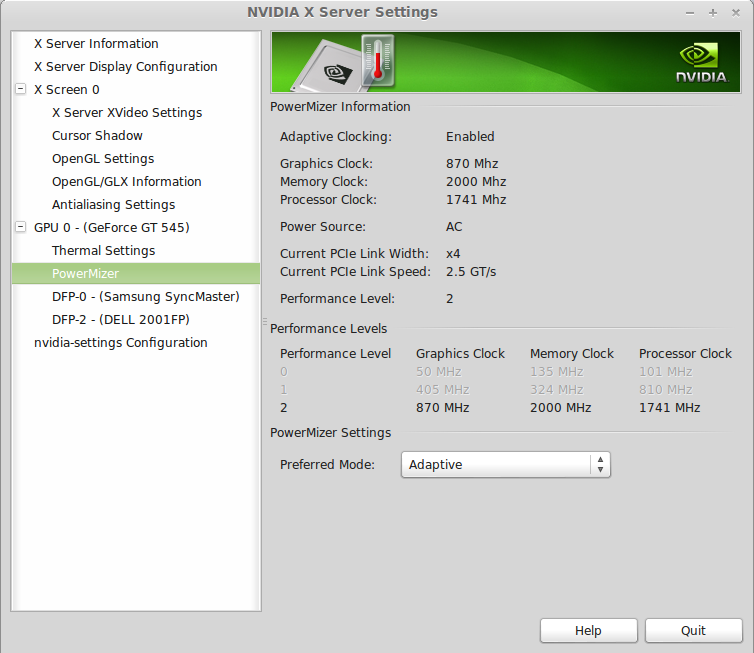Click the 1741 MHz processor clock cell

click(x=669, y=408)
